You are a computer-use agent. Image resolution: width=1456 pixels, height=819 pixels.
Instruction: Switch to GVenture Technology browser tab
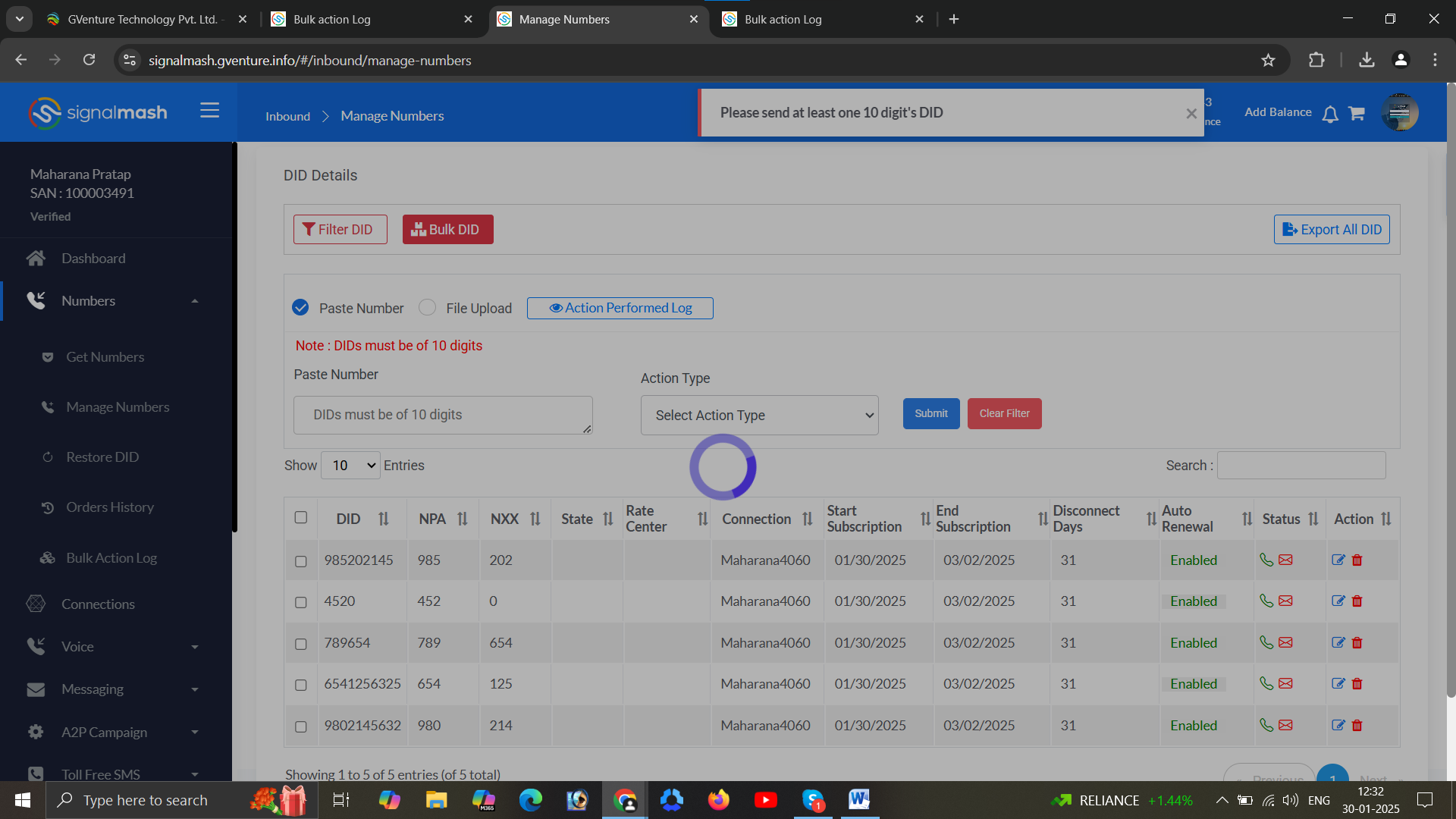click(x=146, y=20)
